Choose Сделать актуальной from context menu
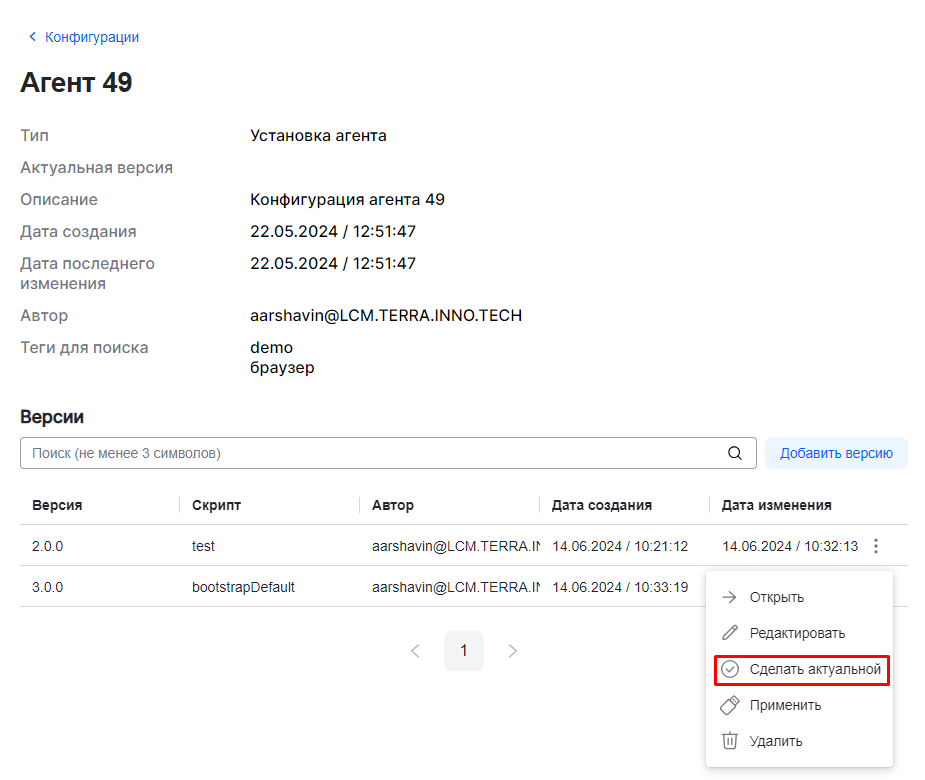 (815, 669)
